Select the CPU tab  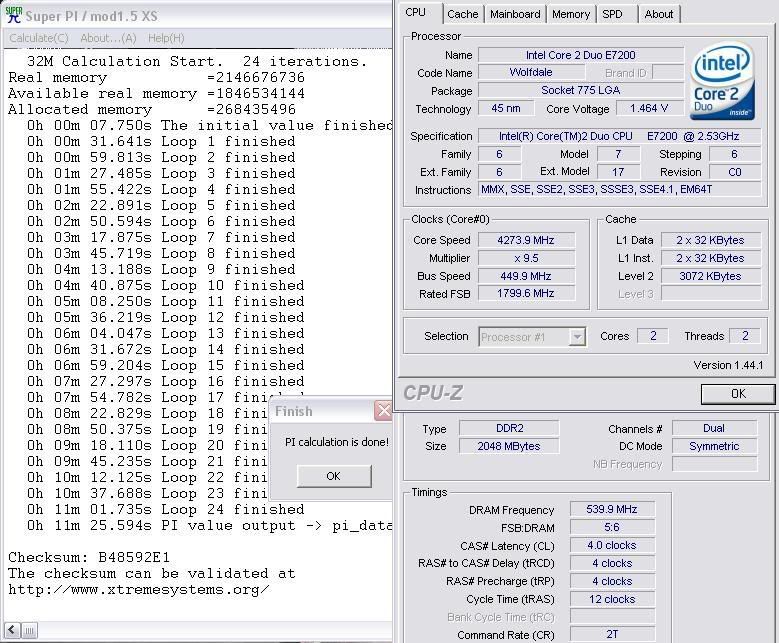coord(416,13)
